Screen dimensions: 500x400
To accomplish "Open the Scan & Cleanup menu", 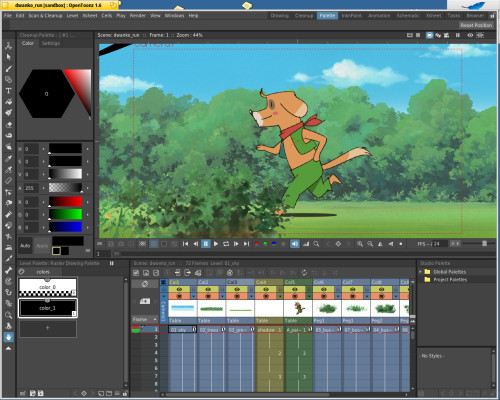I will 45,16.
